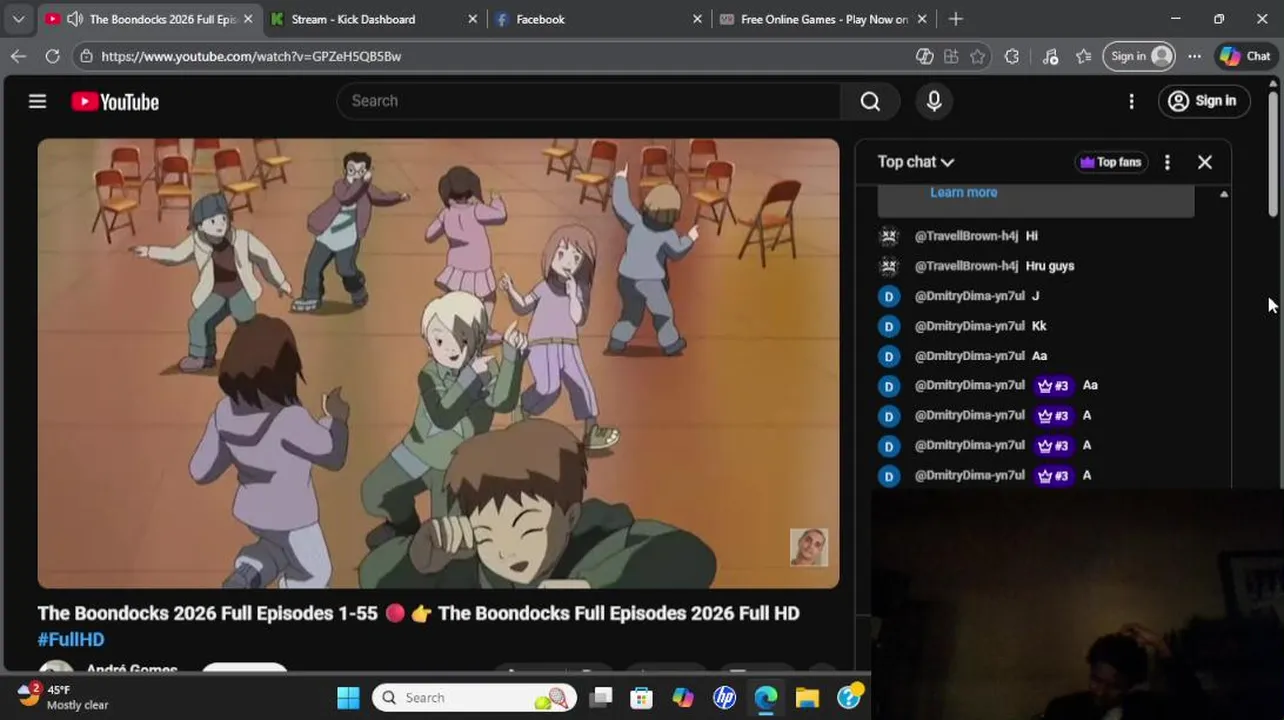Open the Top fans leaderboard
Screen dimensions: 1284x720
click(x=1110, y=162)
